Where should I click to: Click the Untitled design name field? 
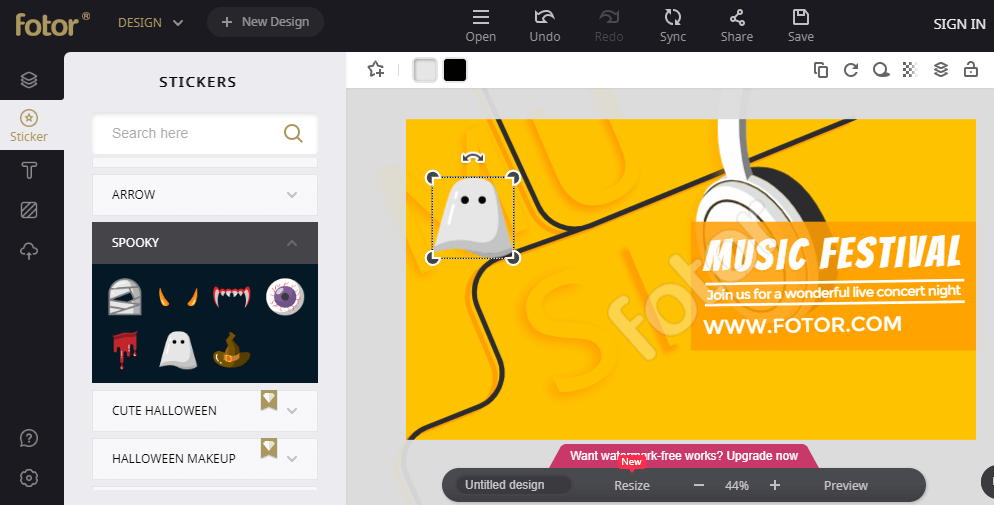coord(513,485)
